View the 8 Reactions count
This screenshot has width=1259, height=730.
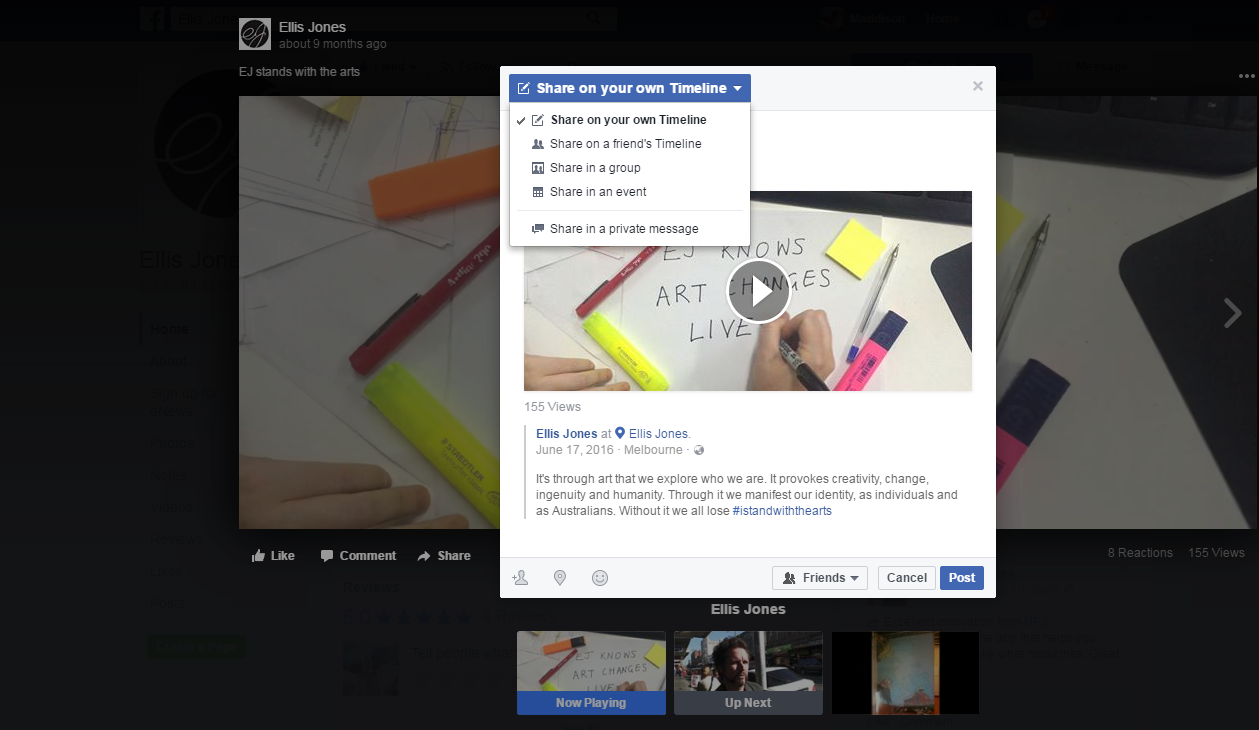coord(1140,553)
